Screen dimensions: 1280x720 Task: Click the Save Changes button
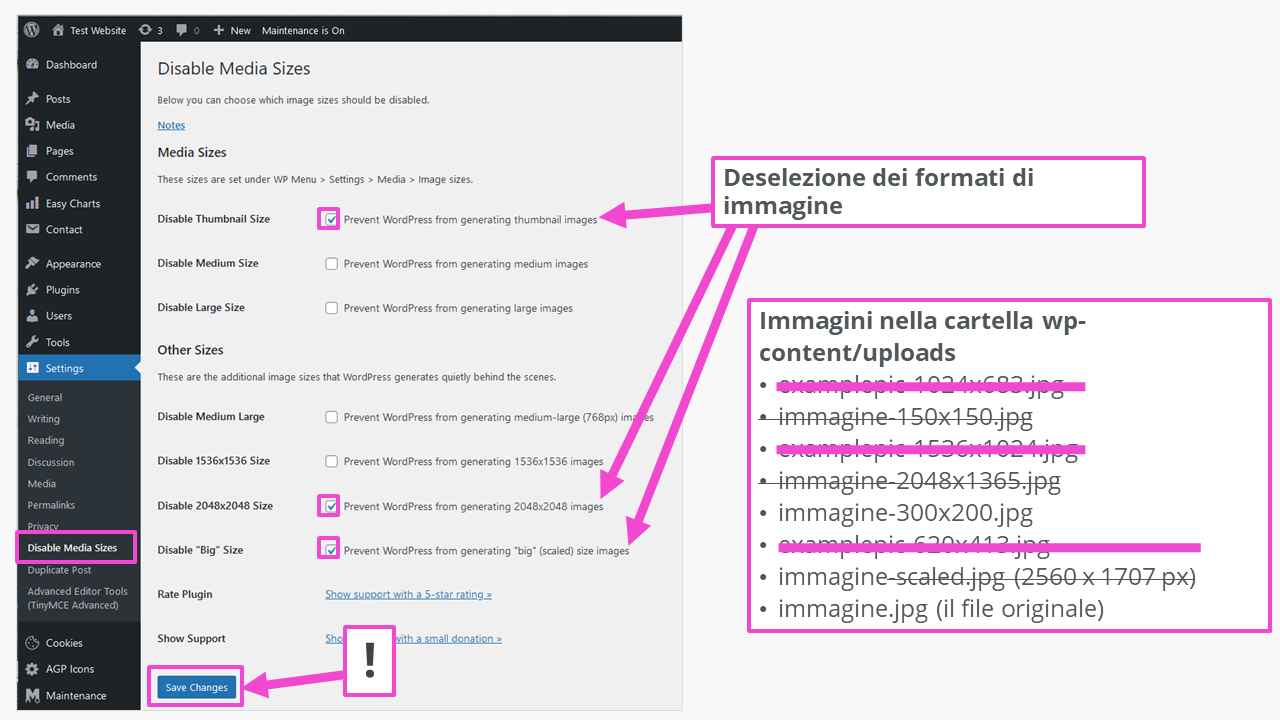[197, 687]
